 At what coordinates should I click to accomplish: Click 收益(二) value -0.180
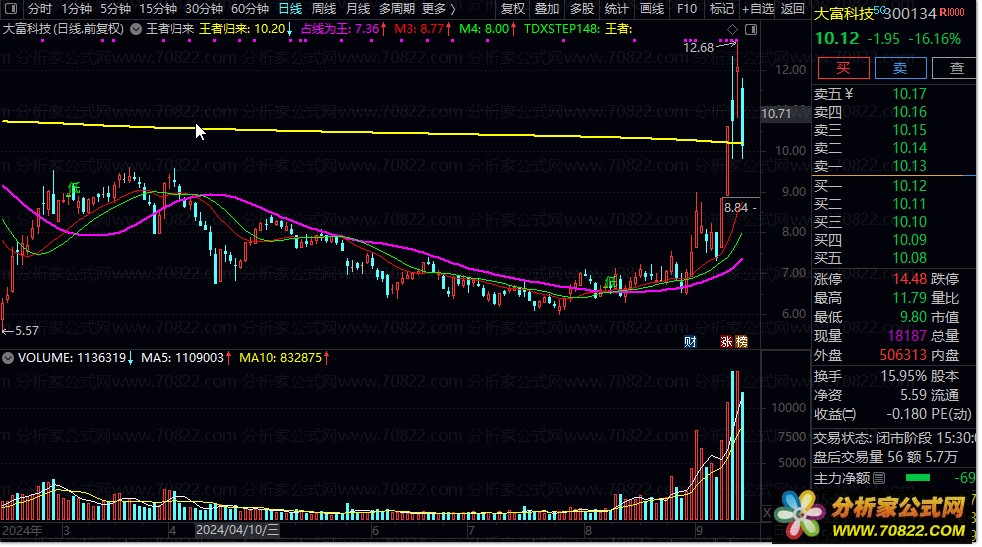click(x=906, y=414)
